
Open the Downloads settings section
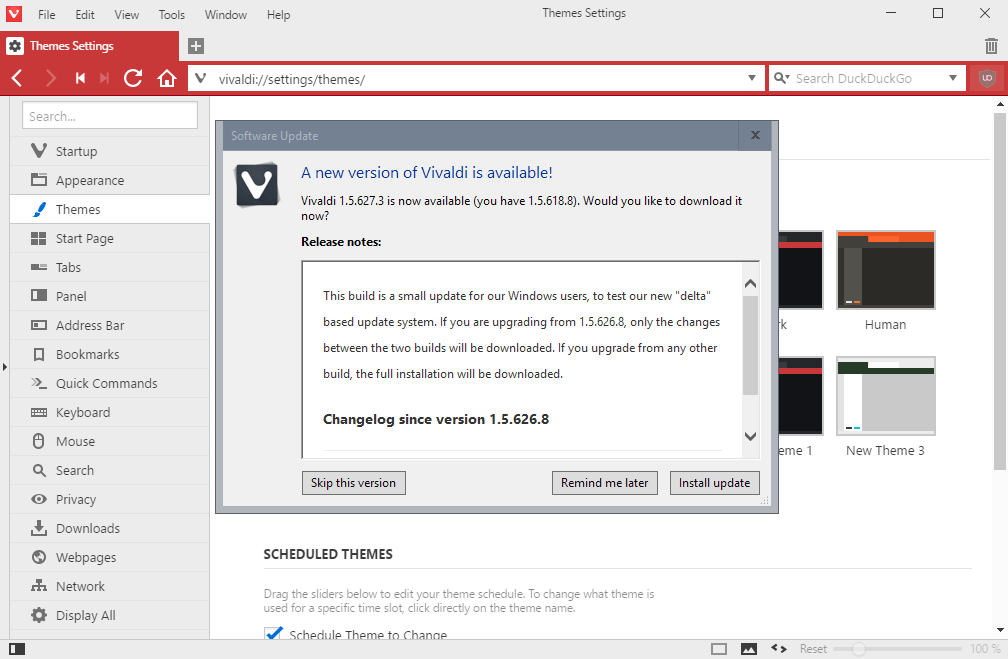[x=109, y=528]
